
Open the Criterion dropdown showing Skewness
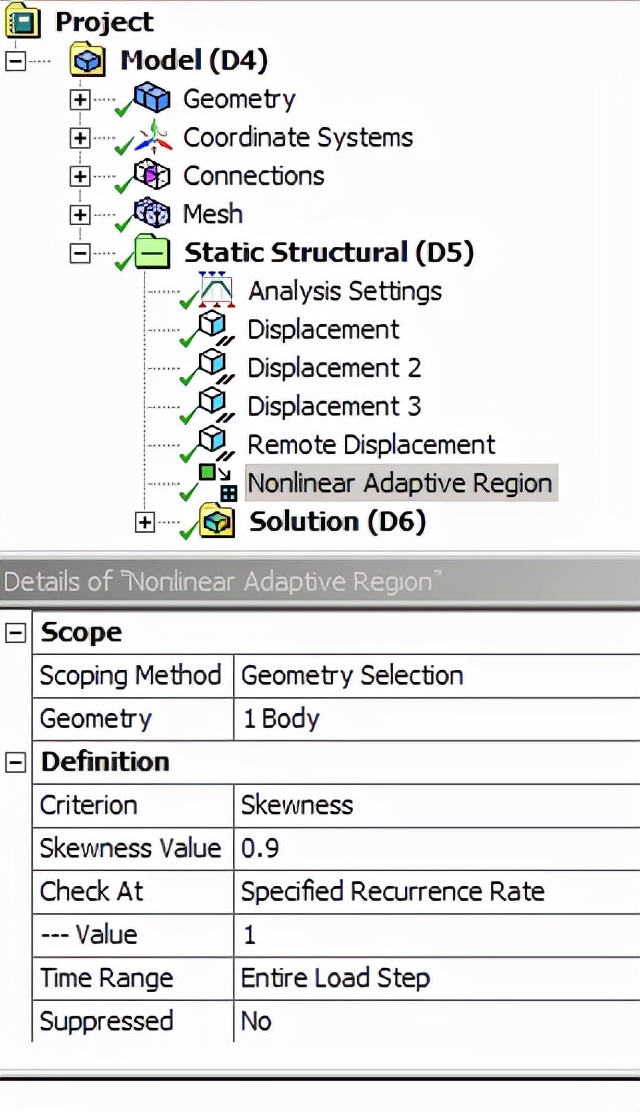point(436,805)
